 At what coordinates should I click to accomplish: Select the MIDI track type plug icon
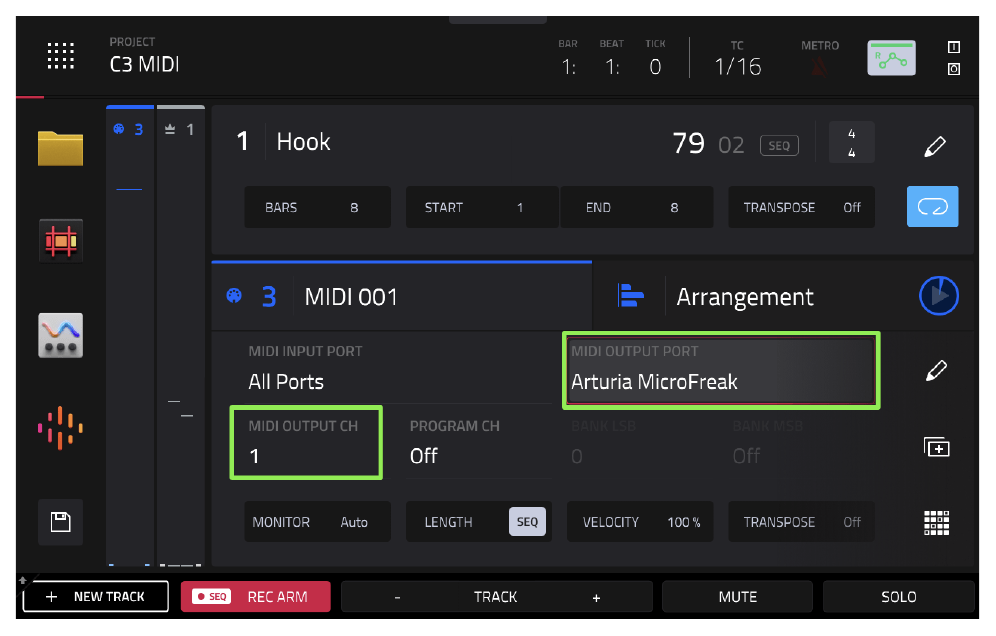tap(234, 296)
